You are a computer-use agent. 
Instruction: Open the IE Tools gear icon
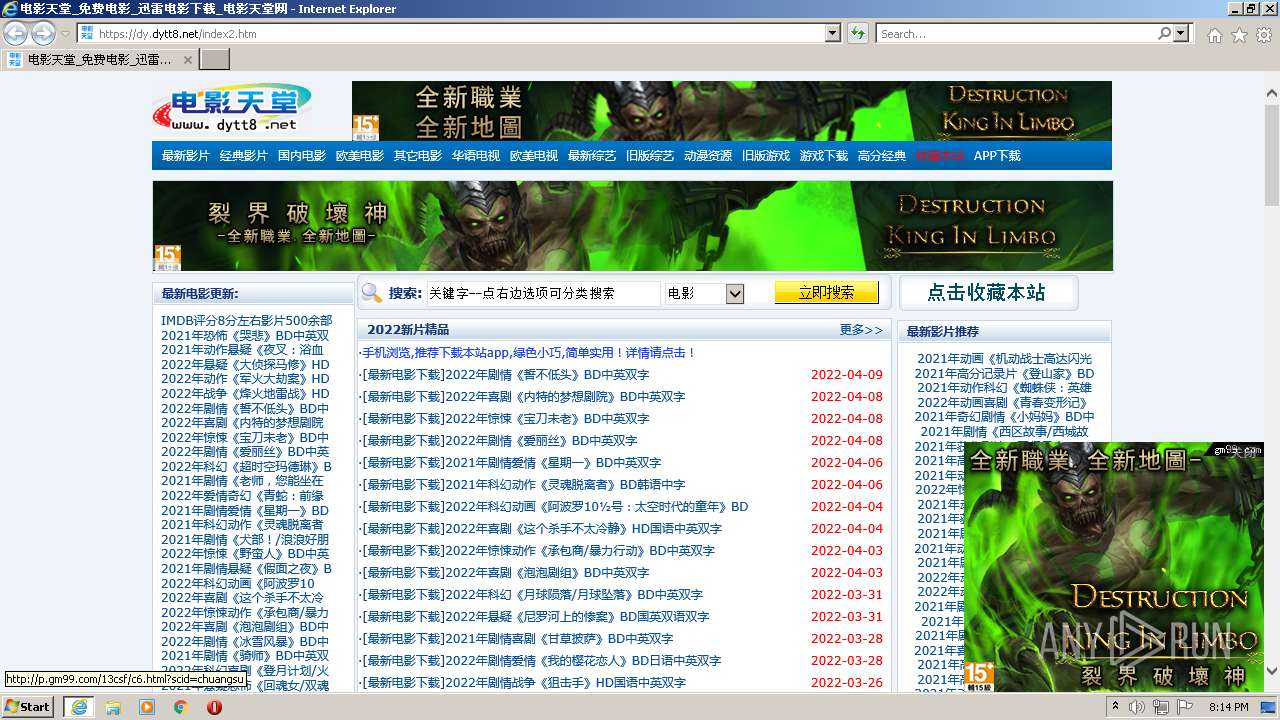tap(1264, 35)
